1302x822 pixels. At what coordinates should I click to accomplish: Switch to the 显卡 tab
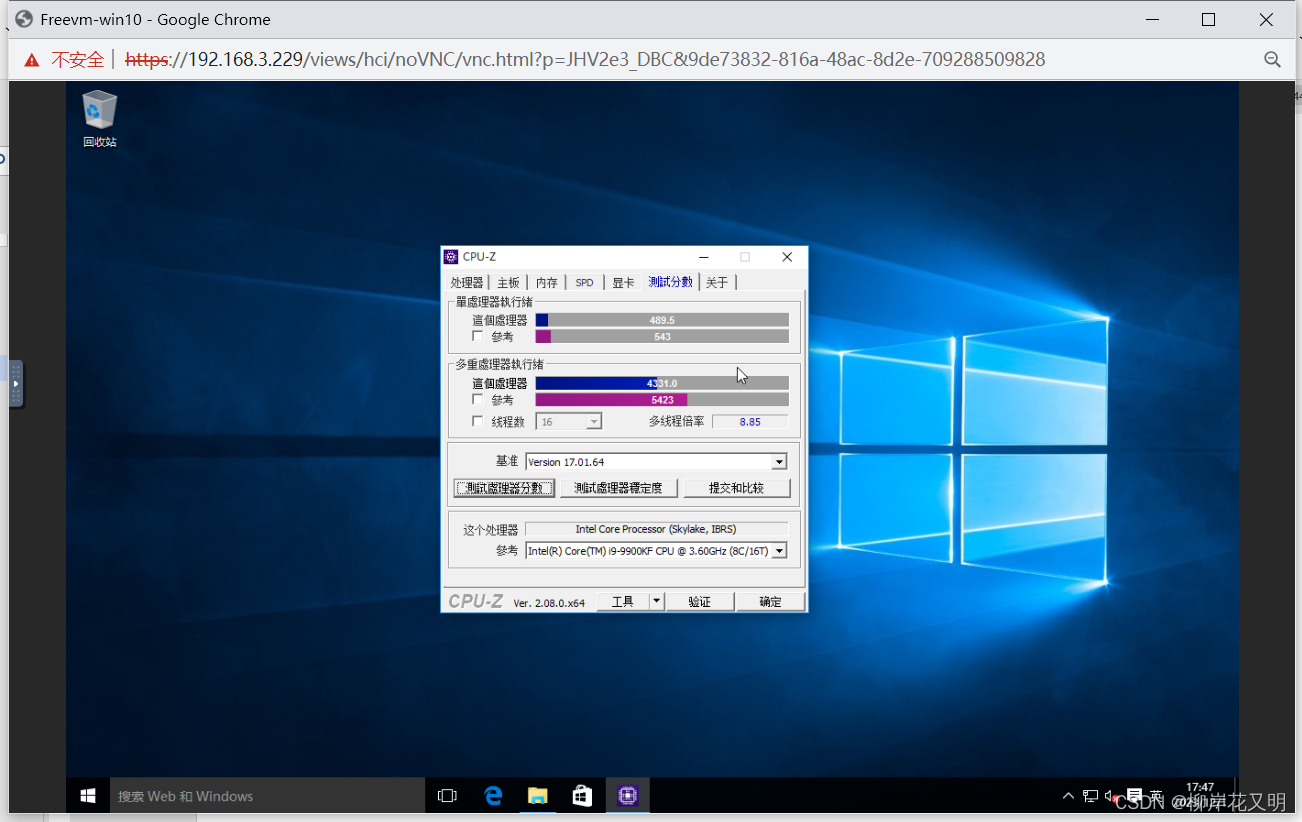(x=623, y=283)
